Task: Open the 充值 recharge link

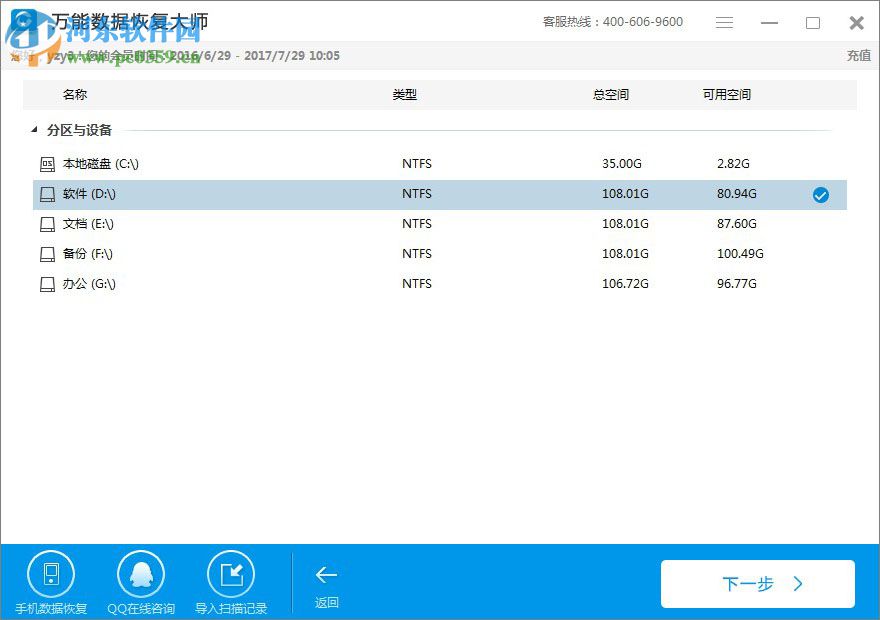Action: tap(858, 56)
